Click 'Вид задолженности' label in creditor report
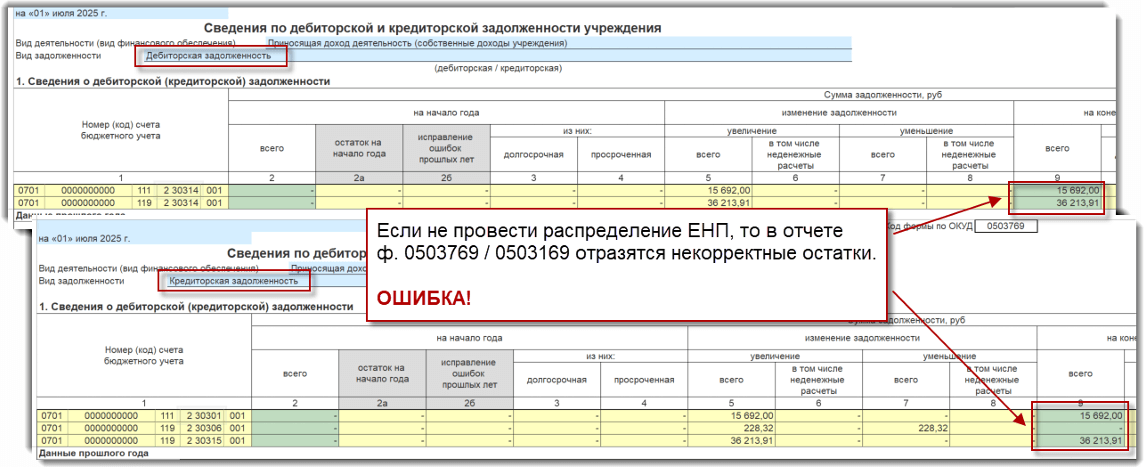The width and height of the screenshot is (1144, 467). click(82, 281)
